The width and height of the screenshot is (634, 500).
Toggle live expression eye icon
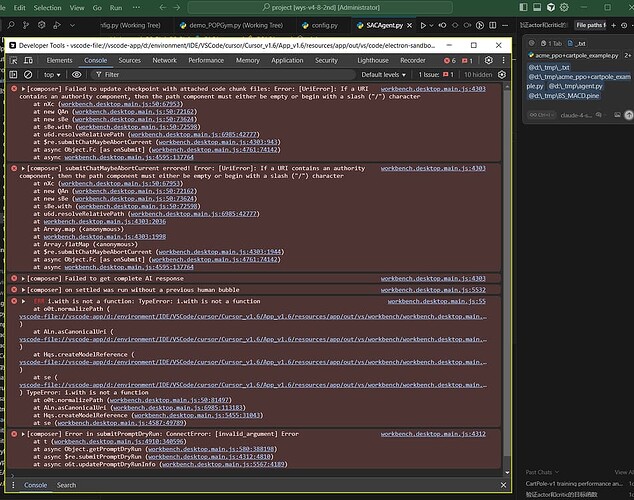point(76,74)
